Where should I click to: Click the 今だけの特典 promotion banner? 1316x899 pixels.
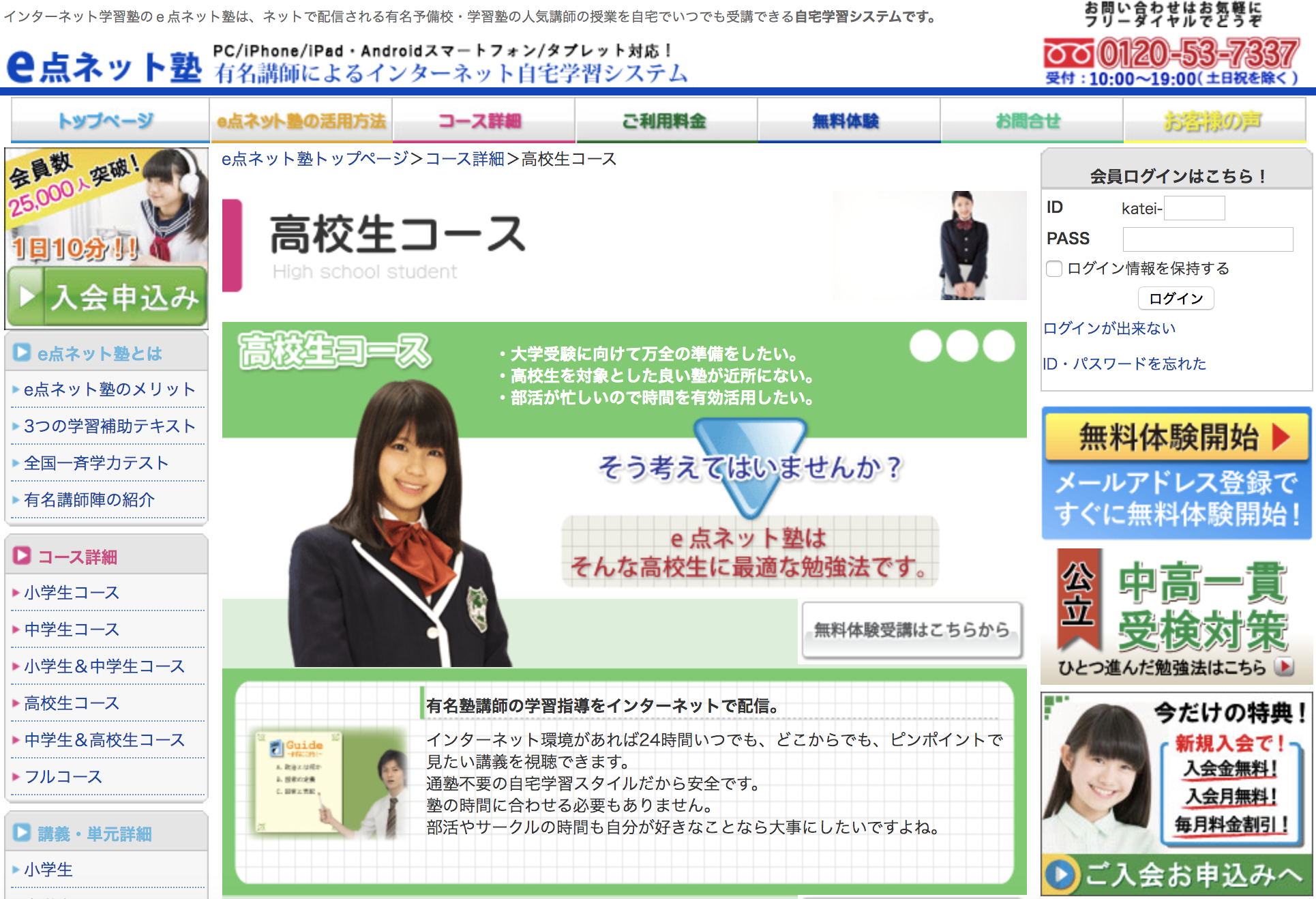[1176, 773]
